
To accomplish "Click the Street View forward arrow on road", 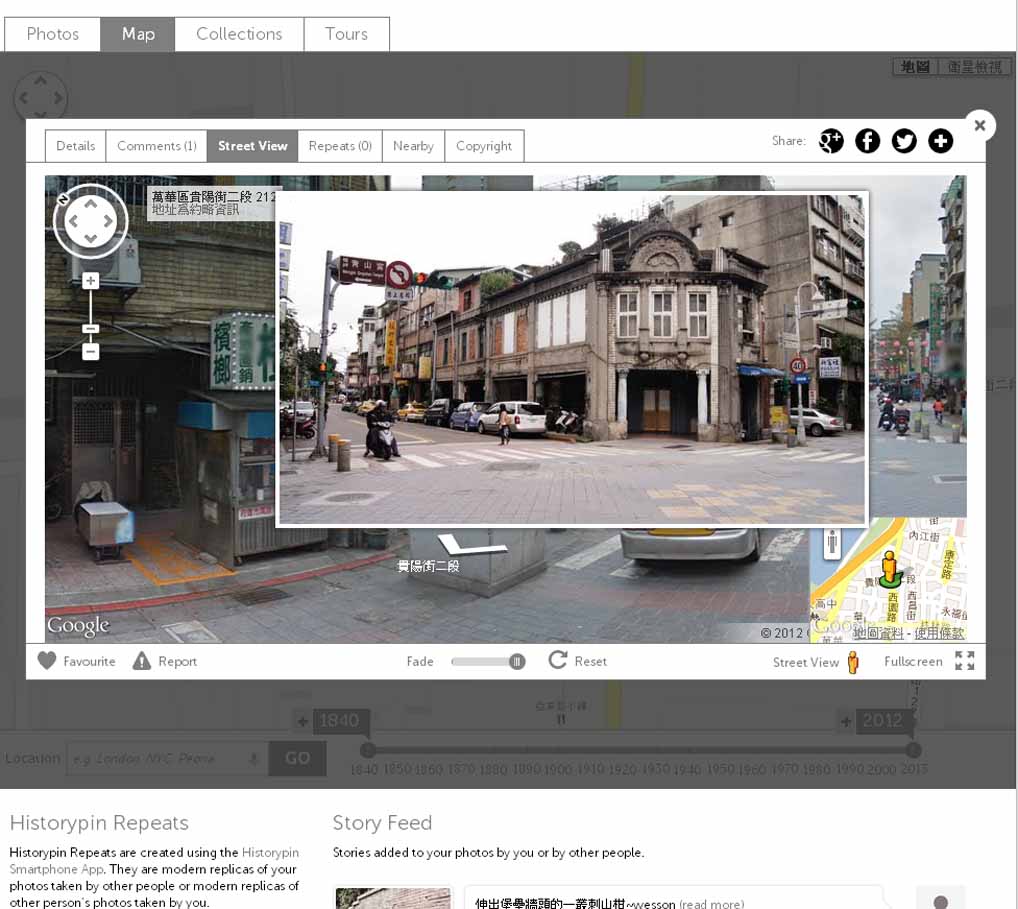I will pos(472,545).
